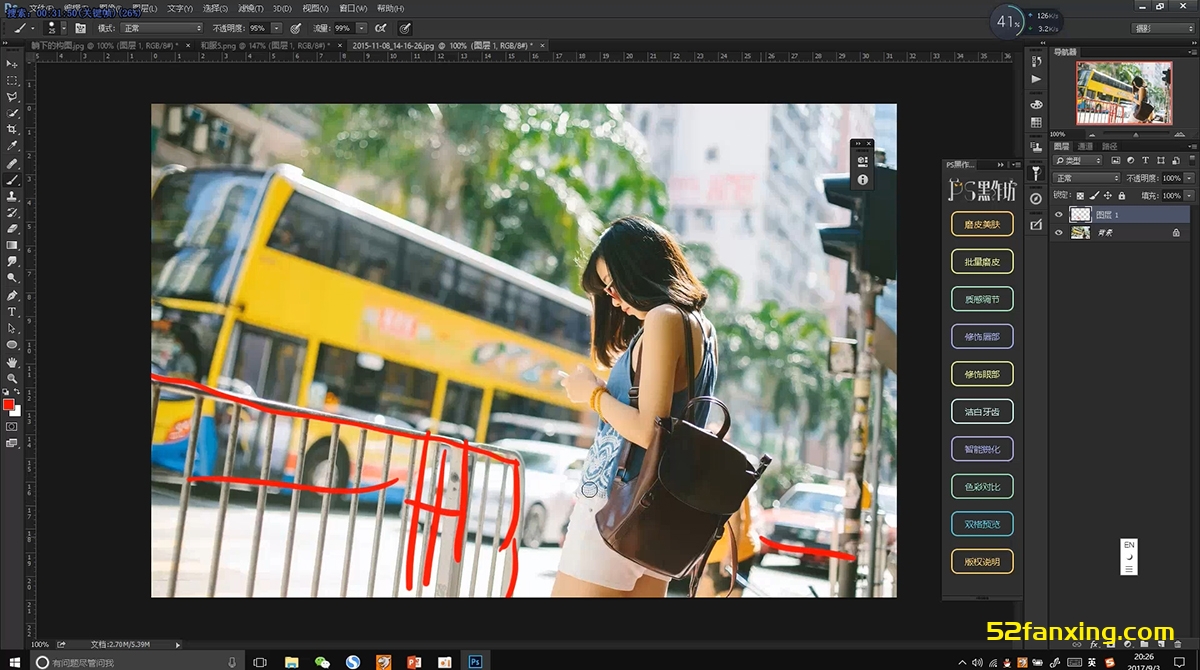Open the tool preset picker arrow

coord(32,28)
